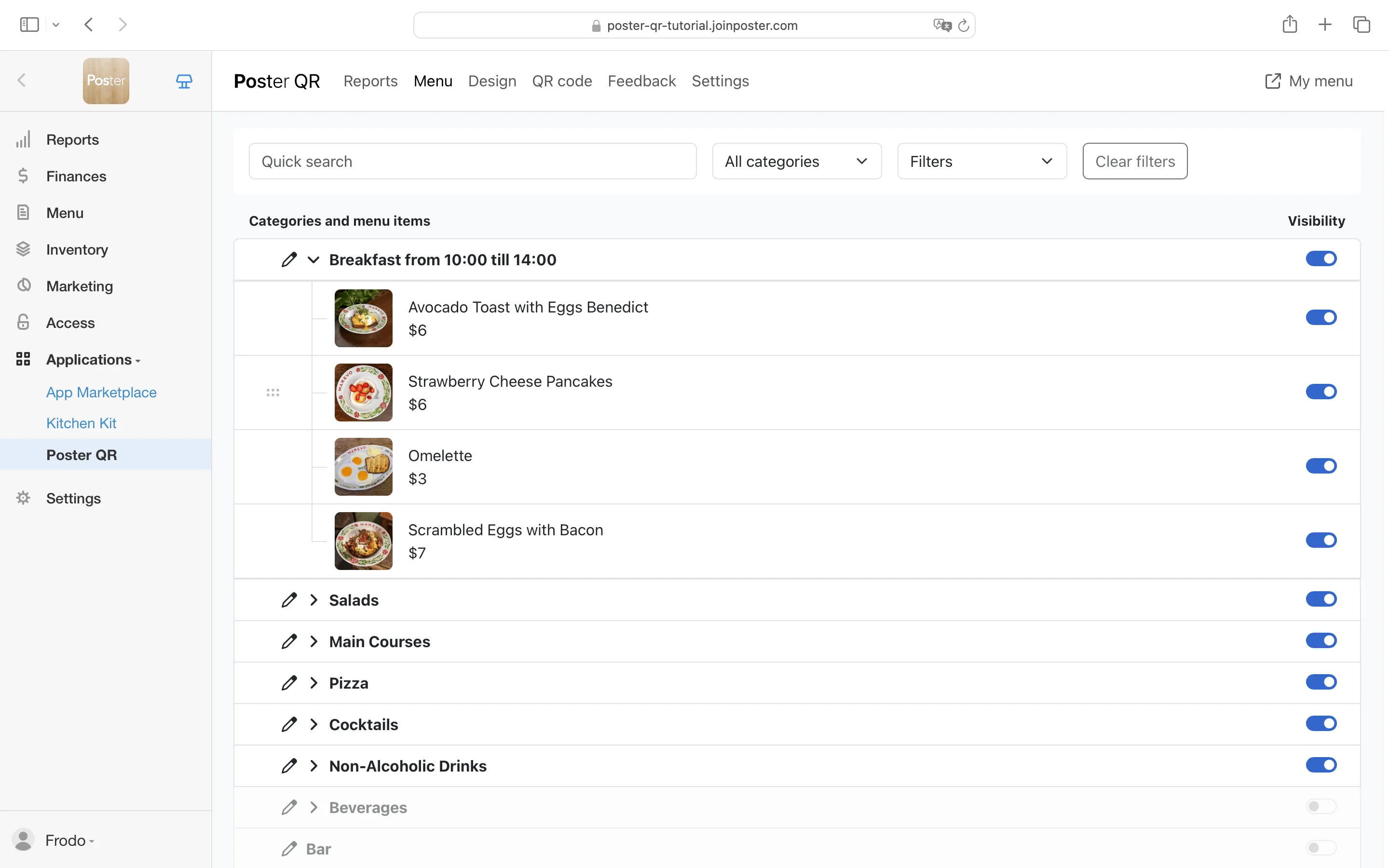1389x868 pixels.
Task: Click the drag handle beside Strawberry Cheese Pancakes
Action: [x=272, y=393]
